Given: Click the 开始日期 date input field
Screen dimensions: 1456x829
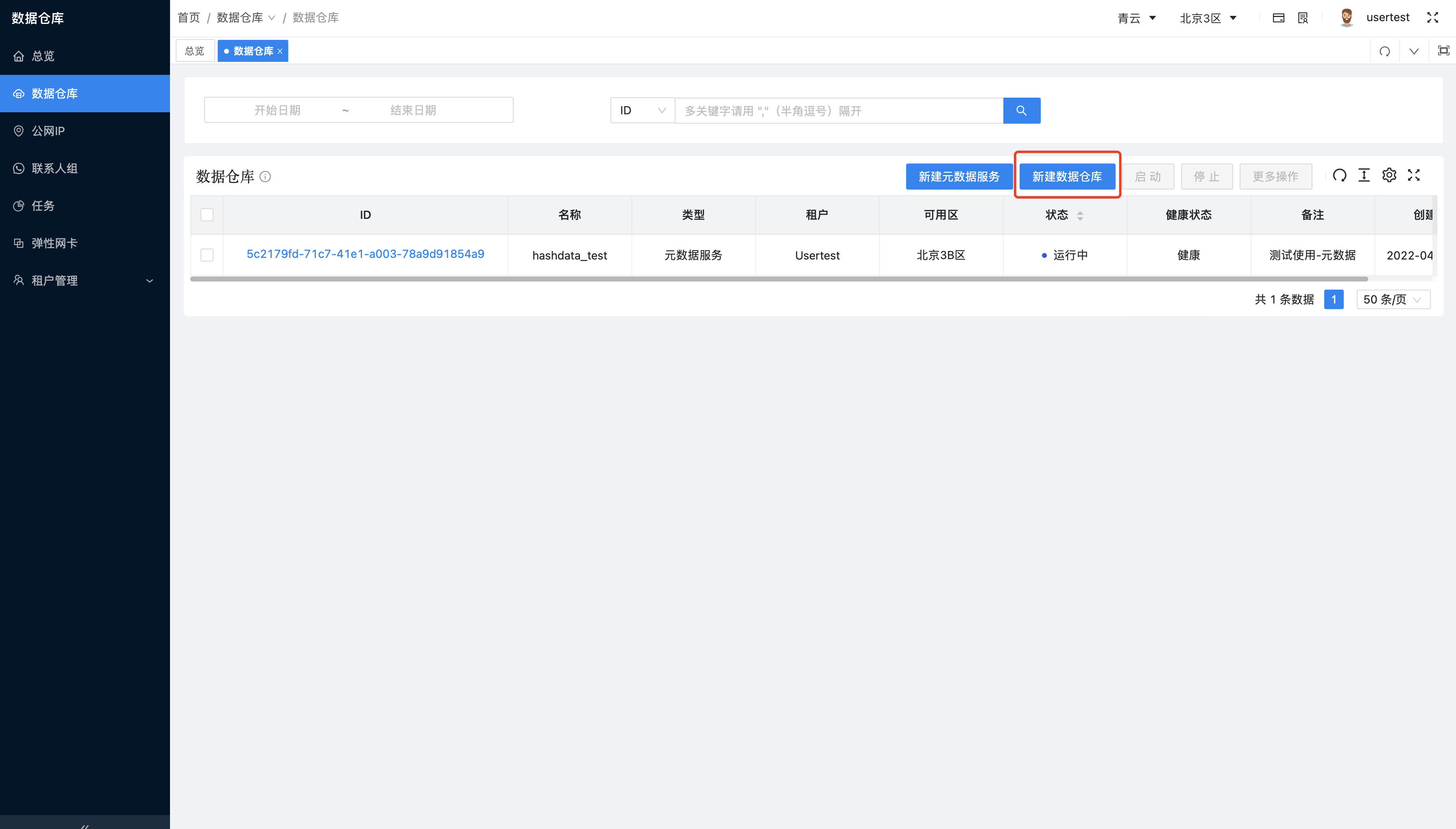Looking at the screenshot, I should pyautogui.click(x=277, y=109).
